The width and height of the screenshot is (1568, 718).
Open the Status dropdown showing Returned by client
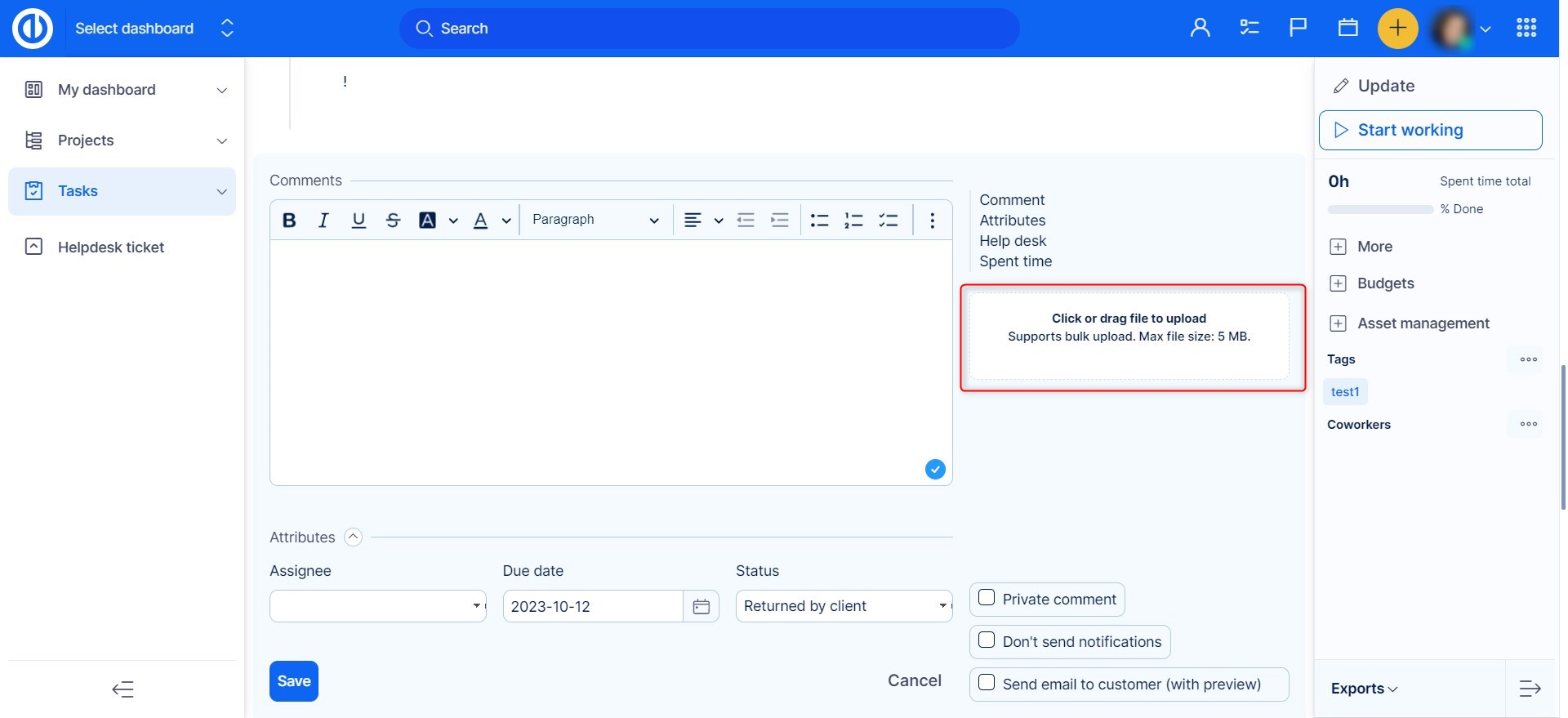click(x=844, y=606)
